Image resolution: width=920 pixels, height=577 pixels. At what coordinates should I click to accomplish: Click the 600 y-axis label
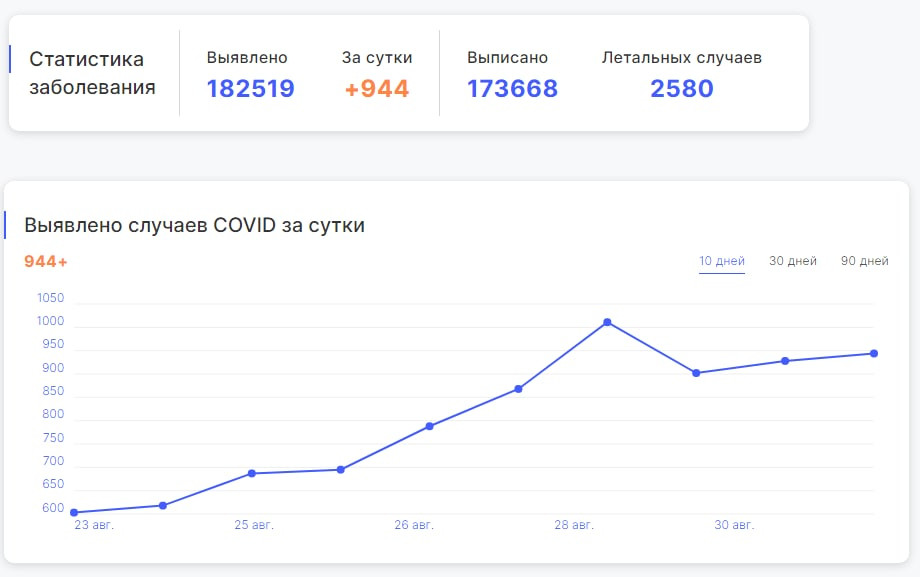53,508
